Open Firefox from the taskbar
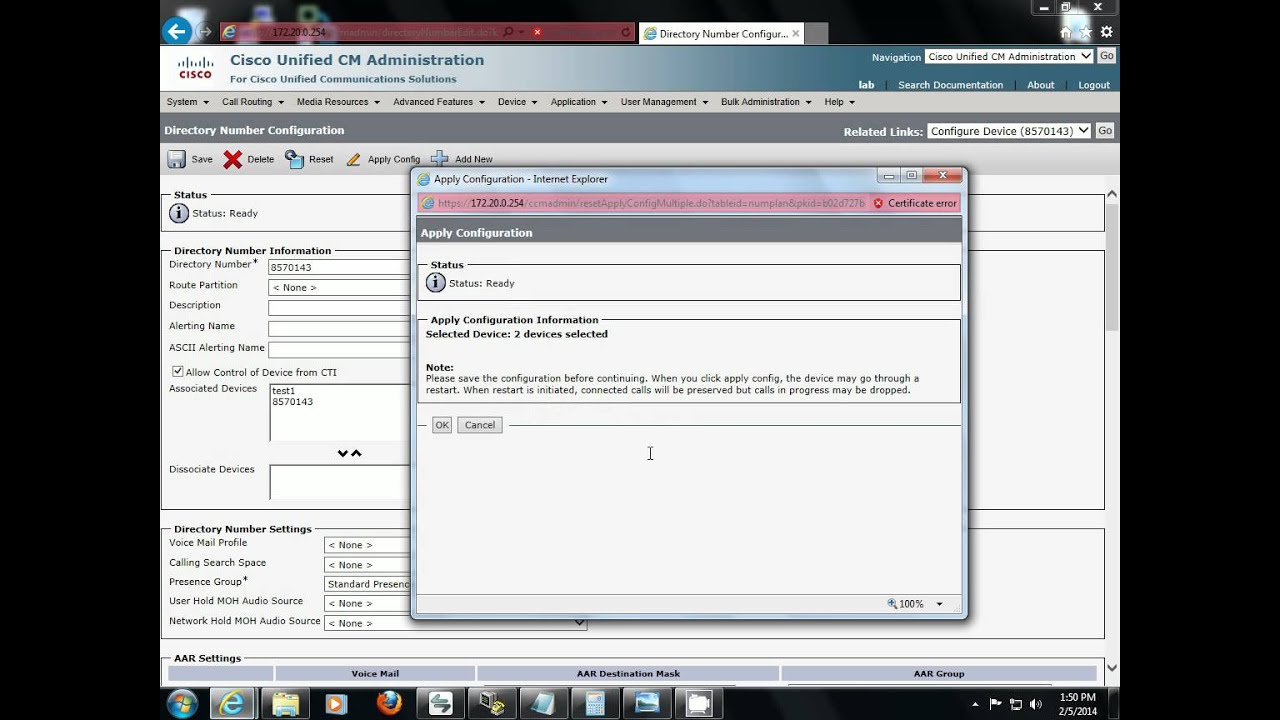 [389, 704]
